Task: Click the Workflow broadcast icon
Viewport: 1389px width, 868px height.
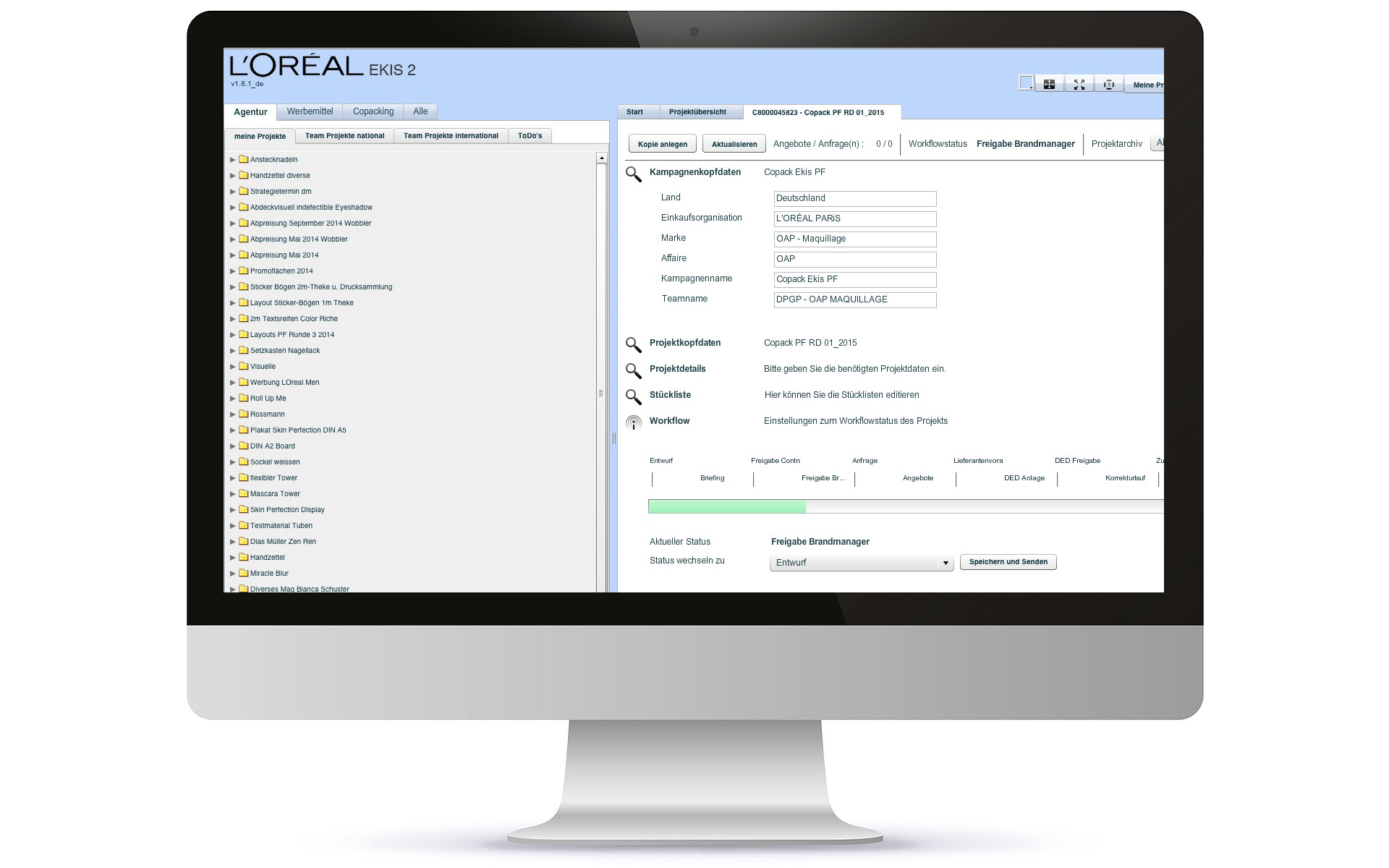Action: point(633,422)
